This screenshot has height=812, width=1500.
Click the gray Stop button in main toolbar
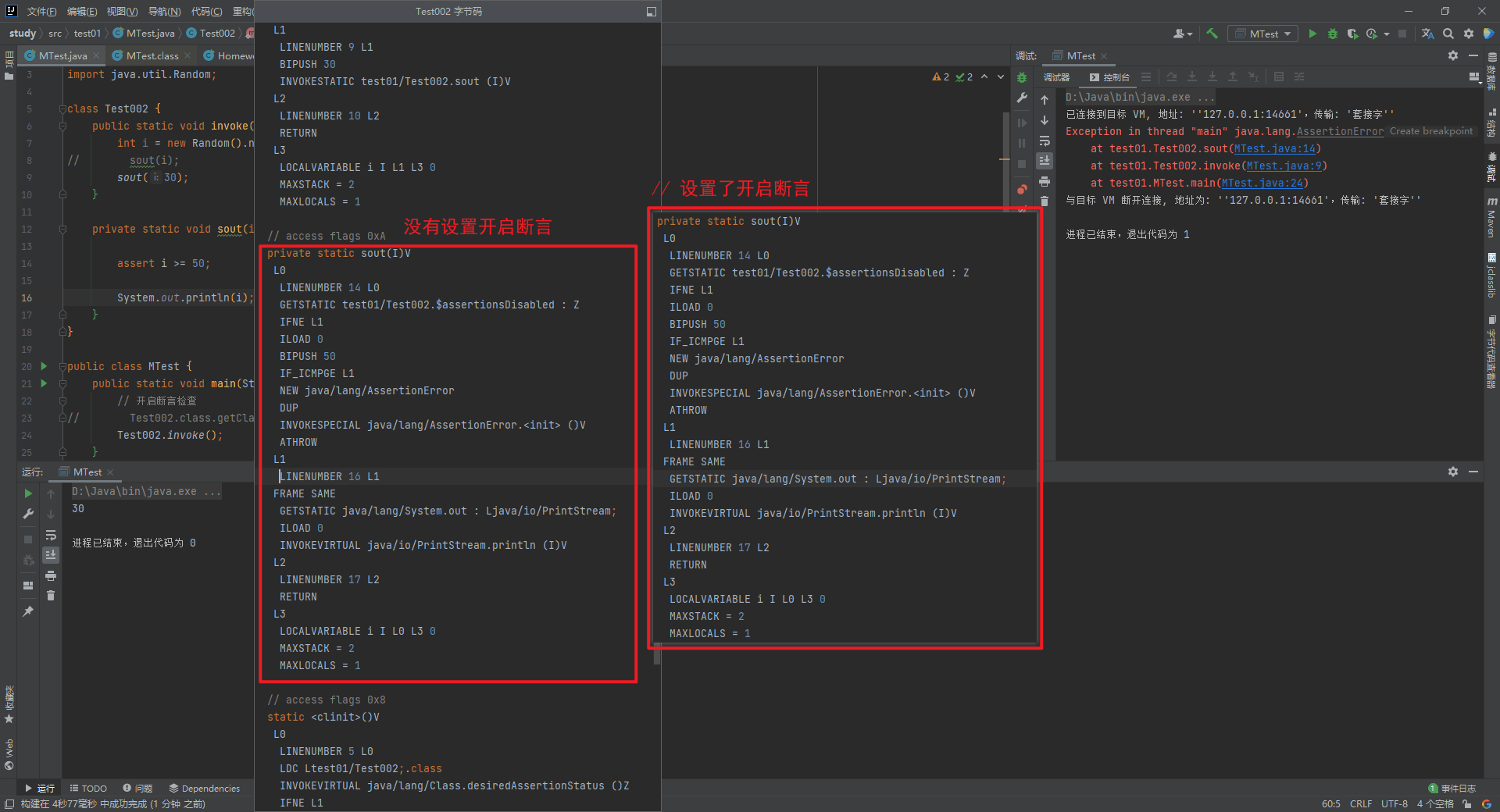[1402, 34]
